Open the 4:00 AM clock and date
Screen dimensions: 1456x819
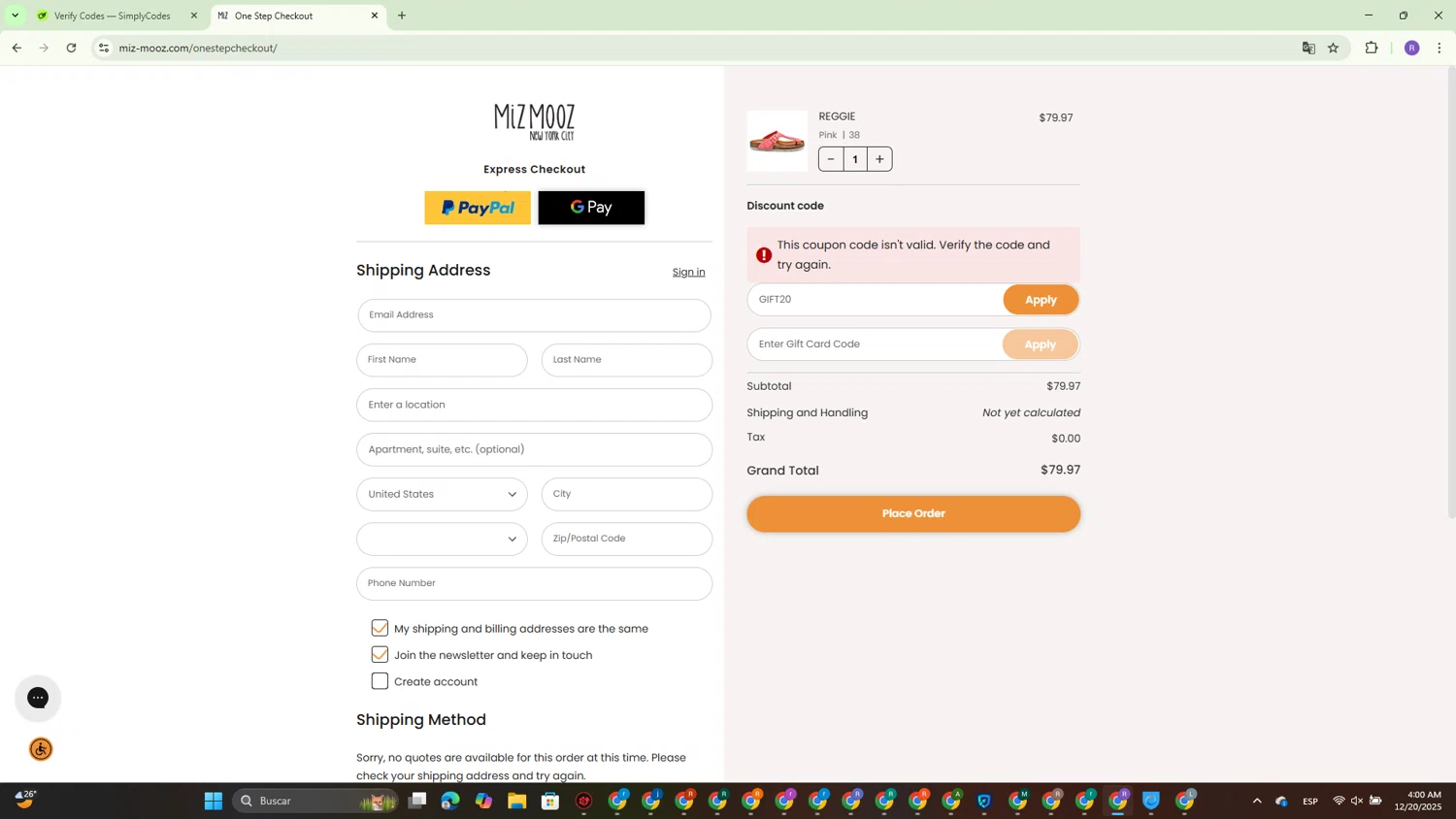point(1418,801)
